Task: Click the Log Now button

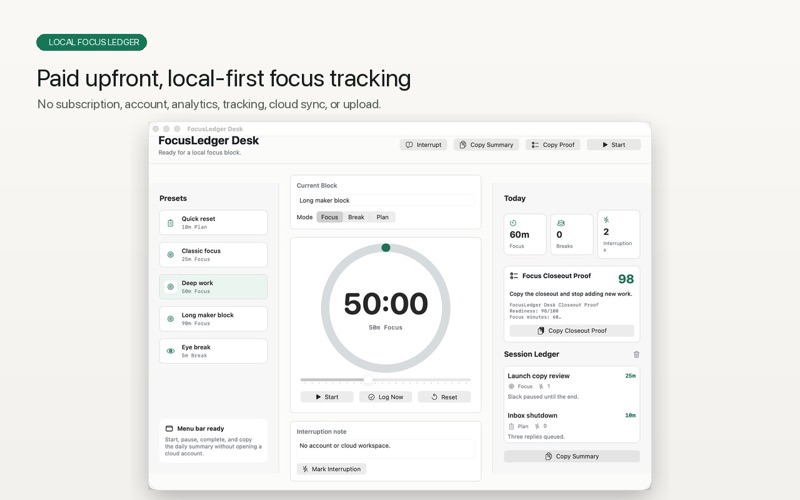Action: click(x=386, y=397)
